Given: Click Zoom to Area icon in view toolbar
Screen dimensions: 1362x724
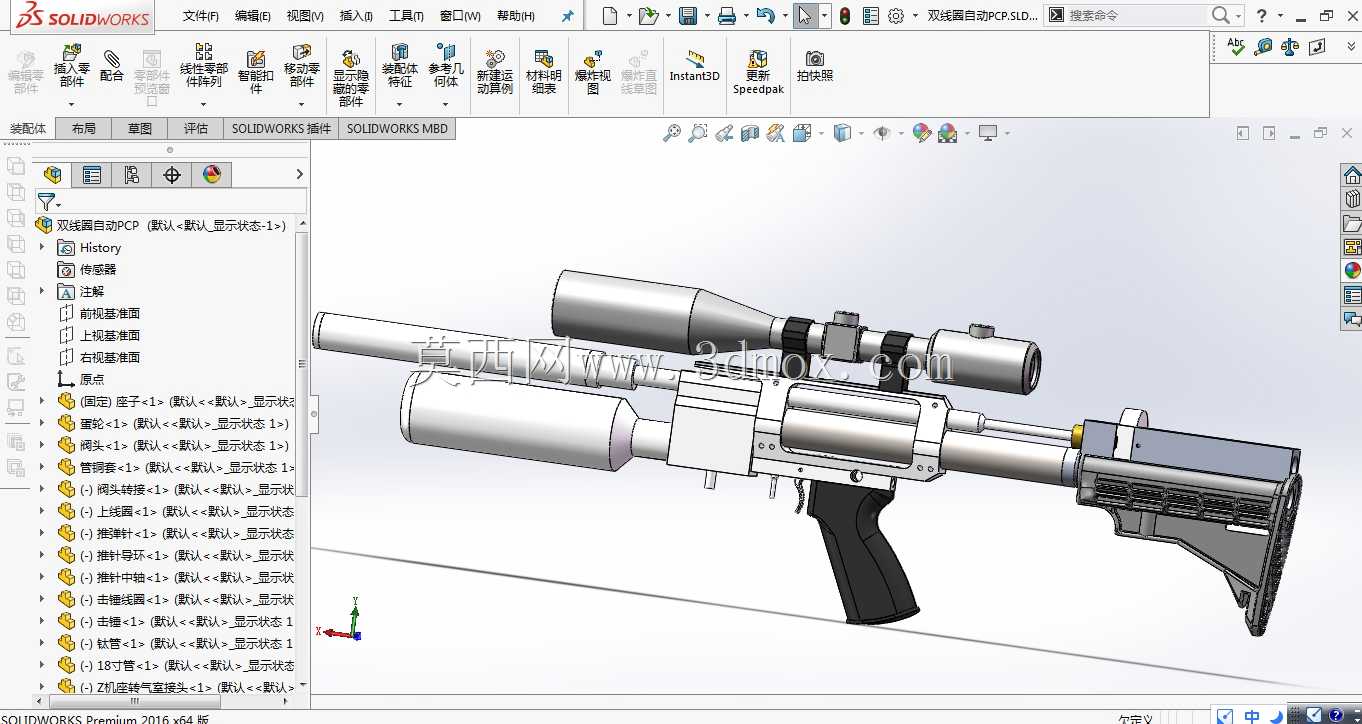Looking at the screenshot, I should (698, 133).
